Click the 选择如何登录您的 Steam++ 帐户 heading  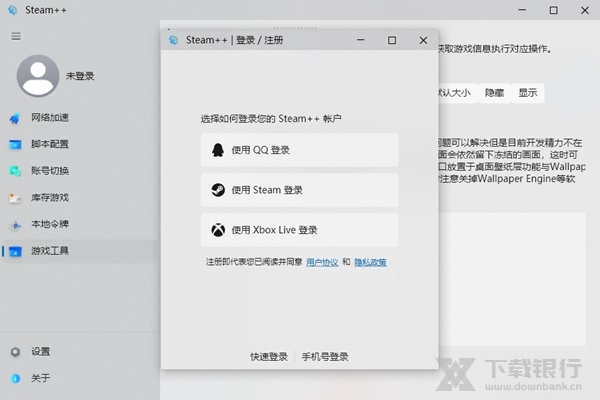pos(271,119)
